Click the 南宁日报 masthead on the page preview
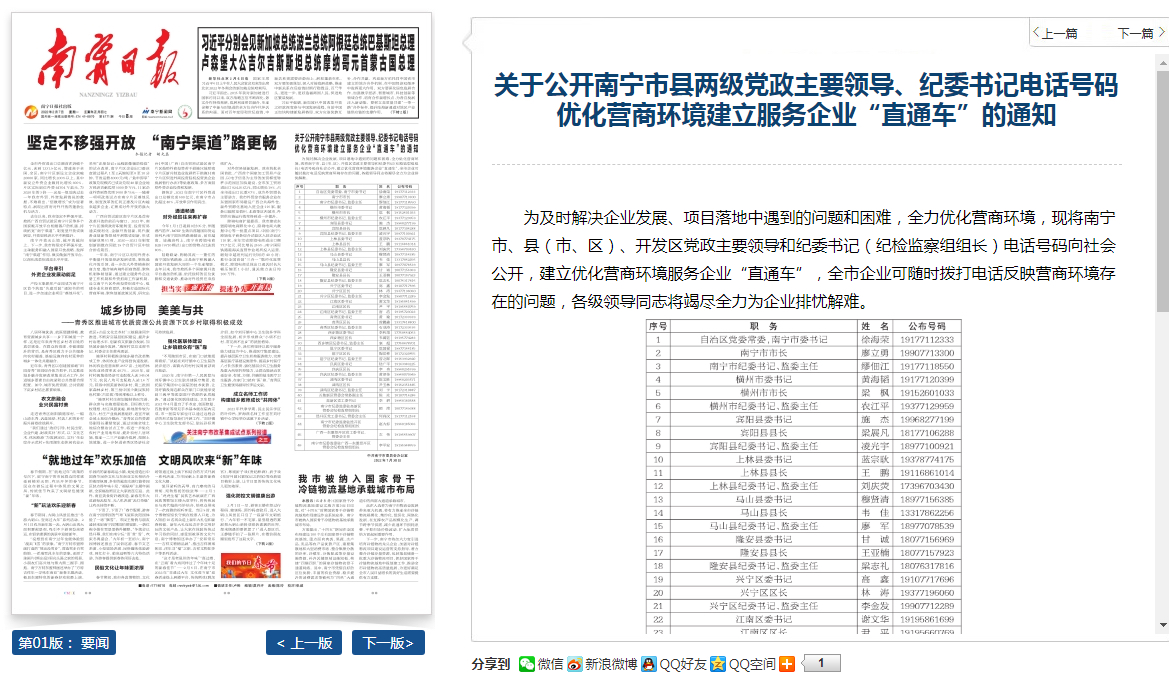This screenshot has width=1169, height=684. click(108, 61)
